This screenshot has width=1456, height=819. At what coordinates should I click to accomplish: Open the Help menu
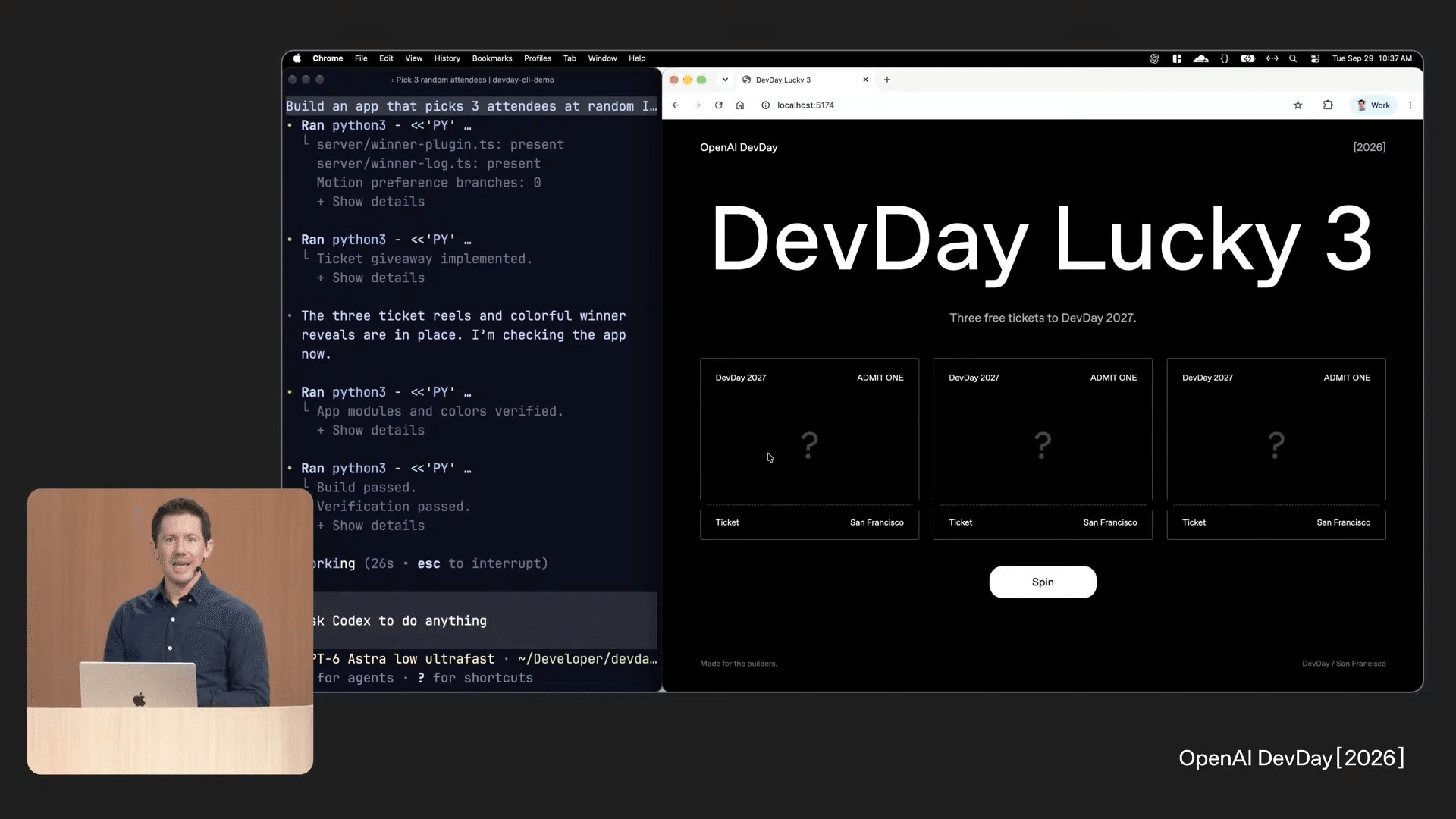point(637,58)
